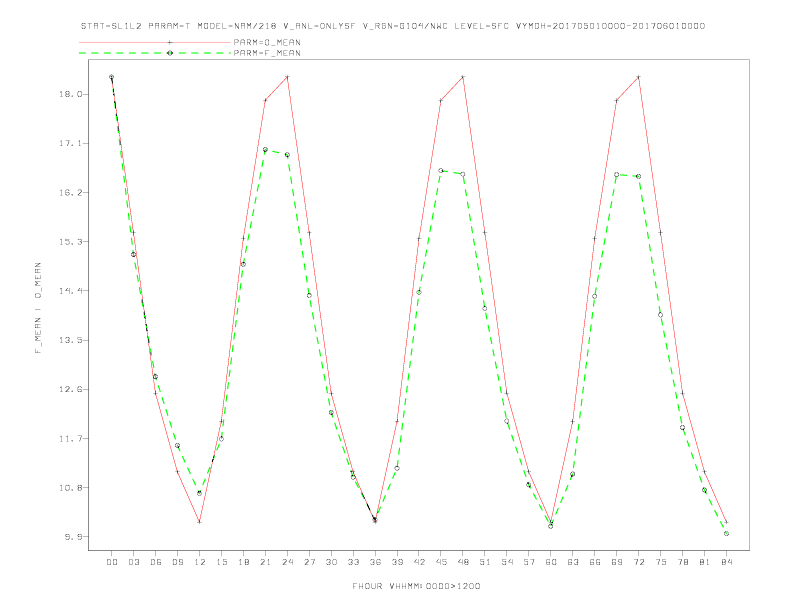Select the PARM=F_MEAN legend label
This screenshot has width=792, height=612.
pyautogui.click(x=267, y=53)
